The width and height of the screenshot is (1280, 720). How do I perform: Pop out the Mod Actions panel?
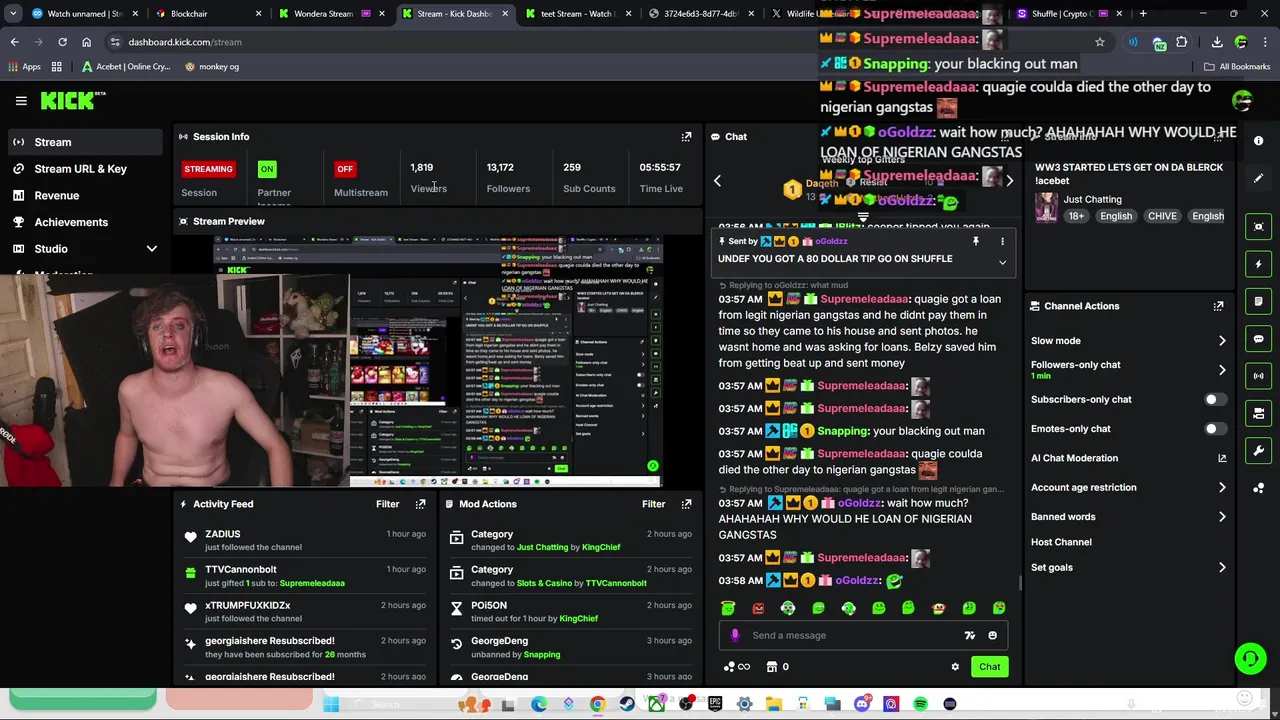coord(686,504)
